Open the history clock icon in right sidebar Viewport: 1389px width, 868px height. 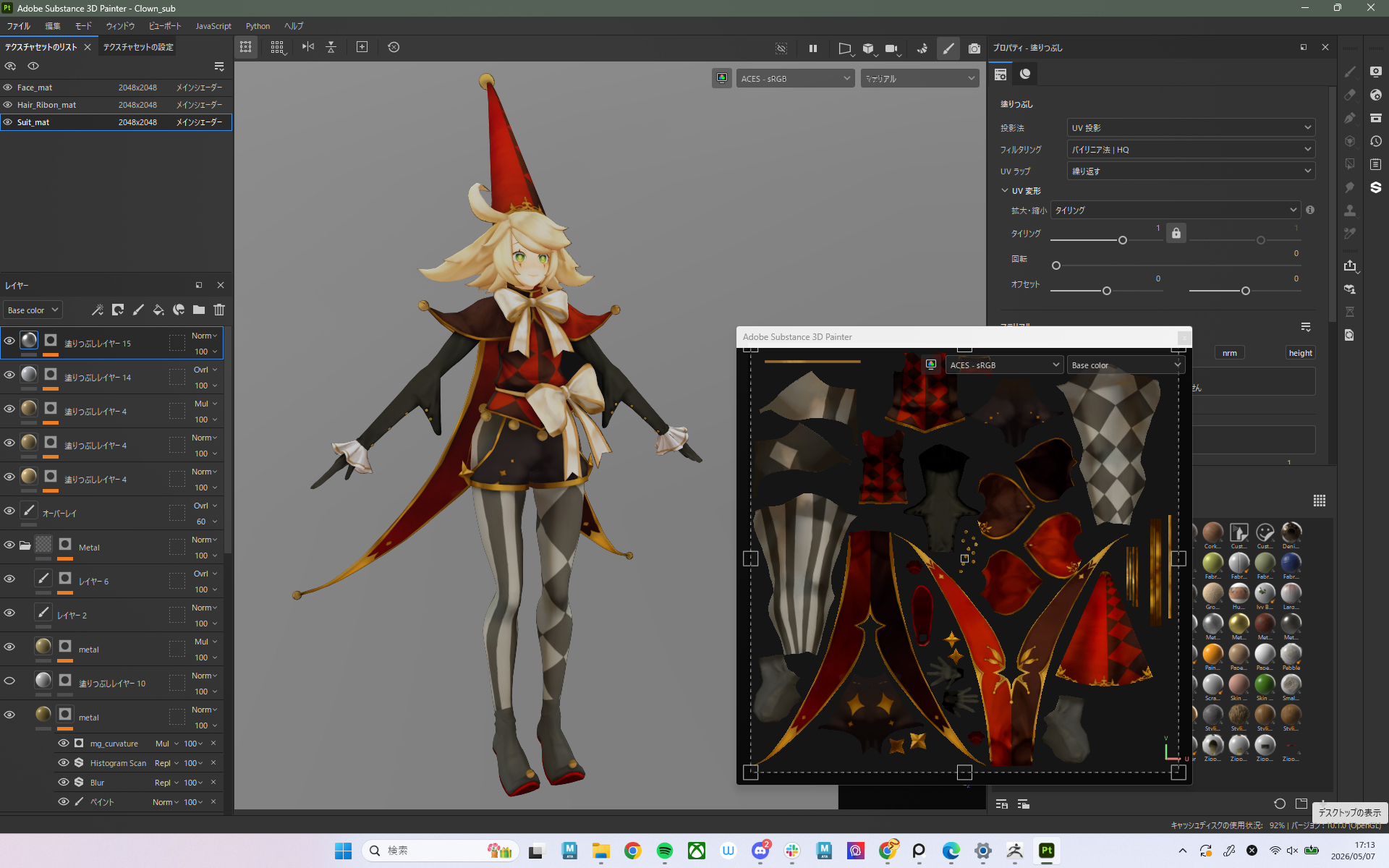[x=1375, y=141]
